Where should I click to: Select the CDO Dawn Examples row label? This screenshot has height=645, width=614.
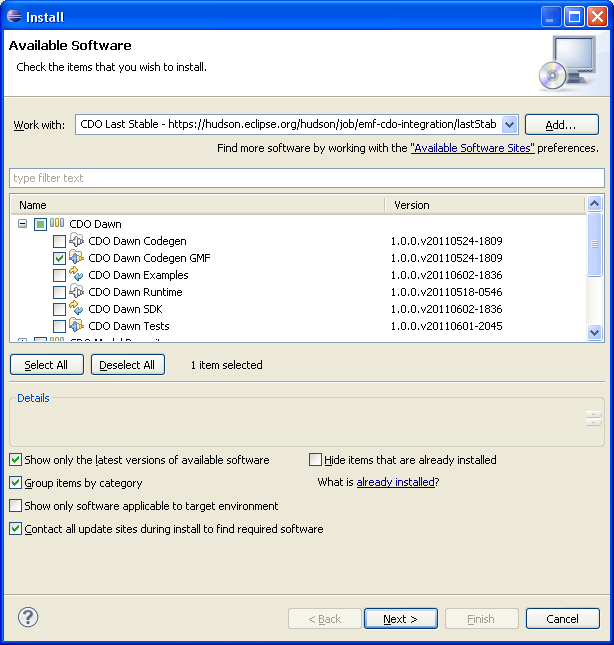coord(138,275)
